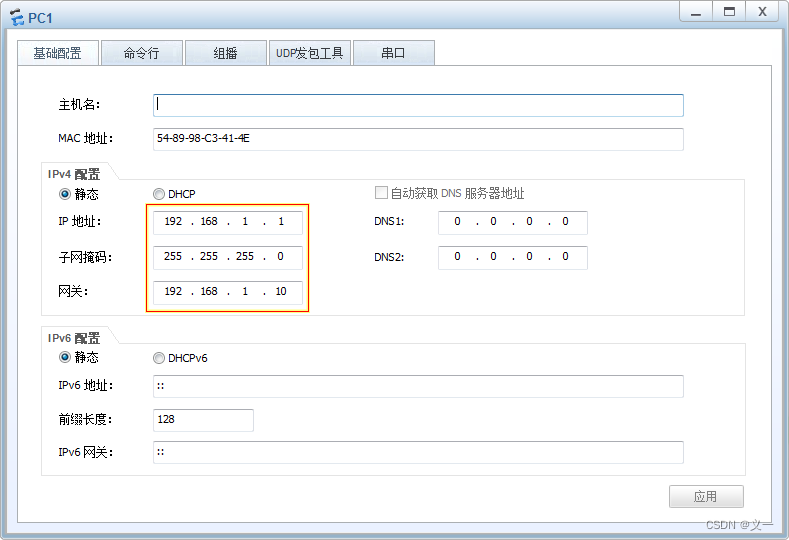Click the 子网掩码 field 255.255.255.0

click(228, 257)
